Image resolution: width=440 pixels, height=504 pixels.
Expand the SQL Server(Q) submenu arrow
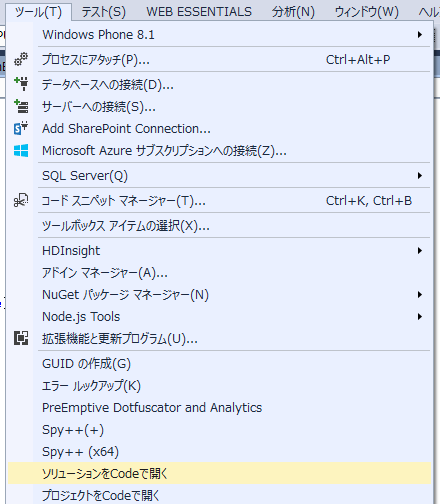click(420, 176)
